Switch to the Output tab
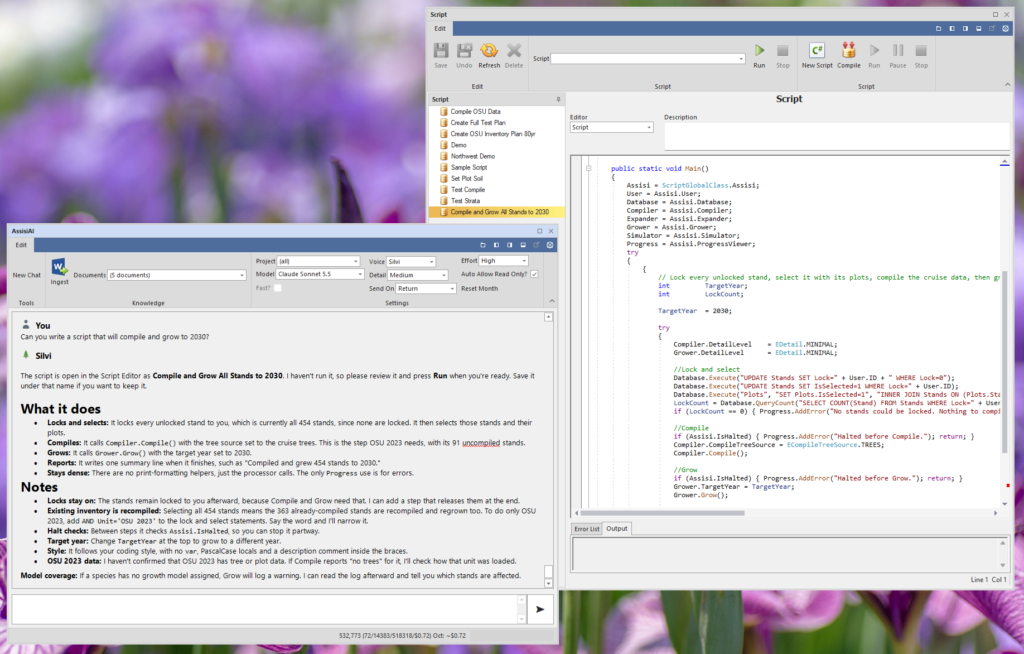Image resolution: width=1024 pixels, height=654 pixels. coord(616,529)
